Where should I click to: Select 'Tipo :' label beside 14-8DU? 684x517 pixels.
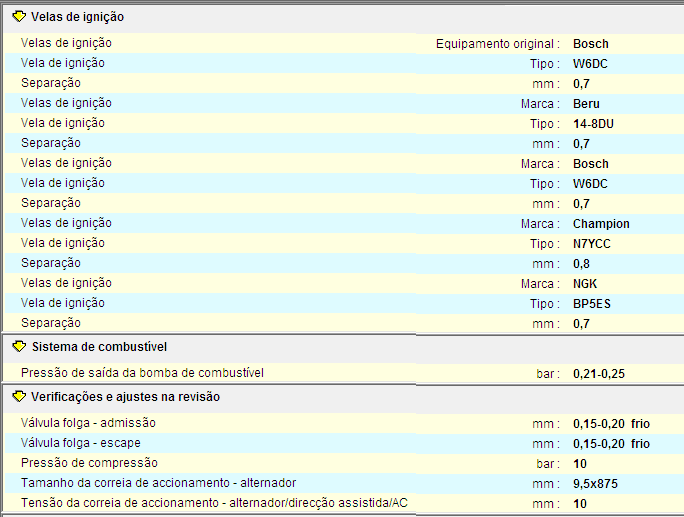[545, 124]
